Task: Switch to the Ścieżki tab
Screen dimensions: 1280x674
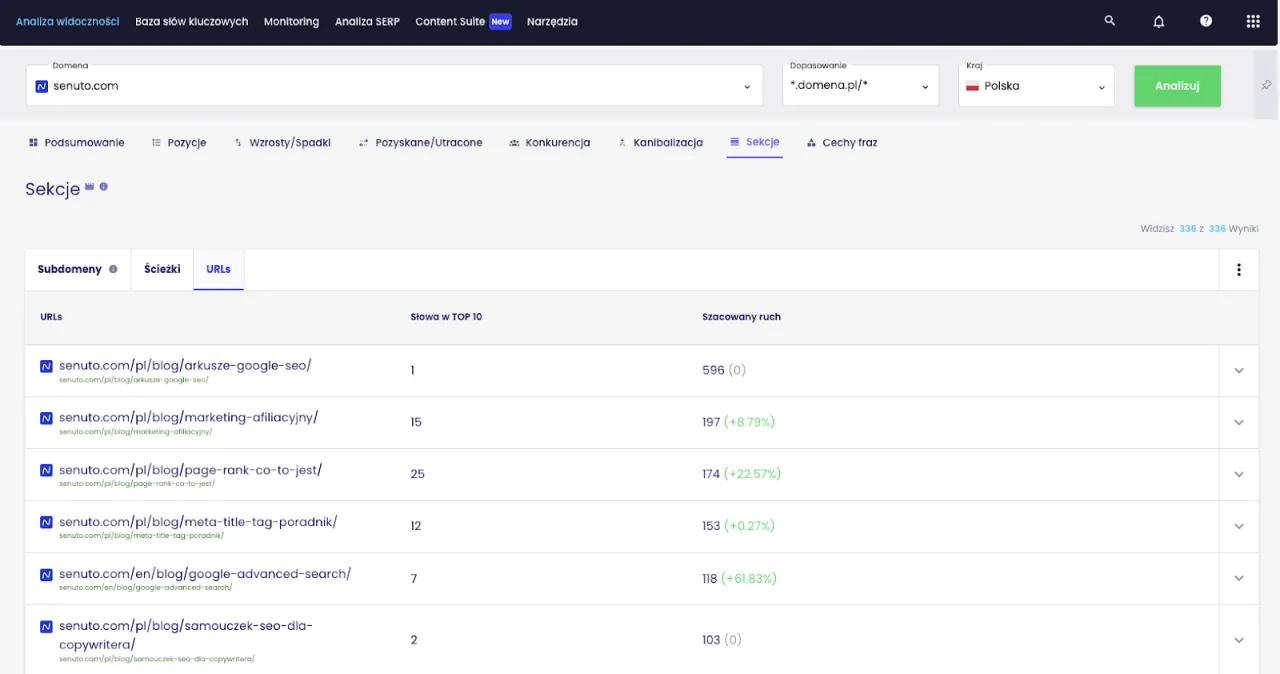Action: coord(162,269)
